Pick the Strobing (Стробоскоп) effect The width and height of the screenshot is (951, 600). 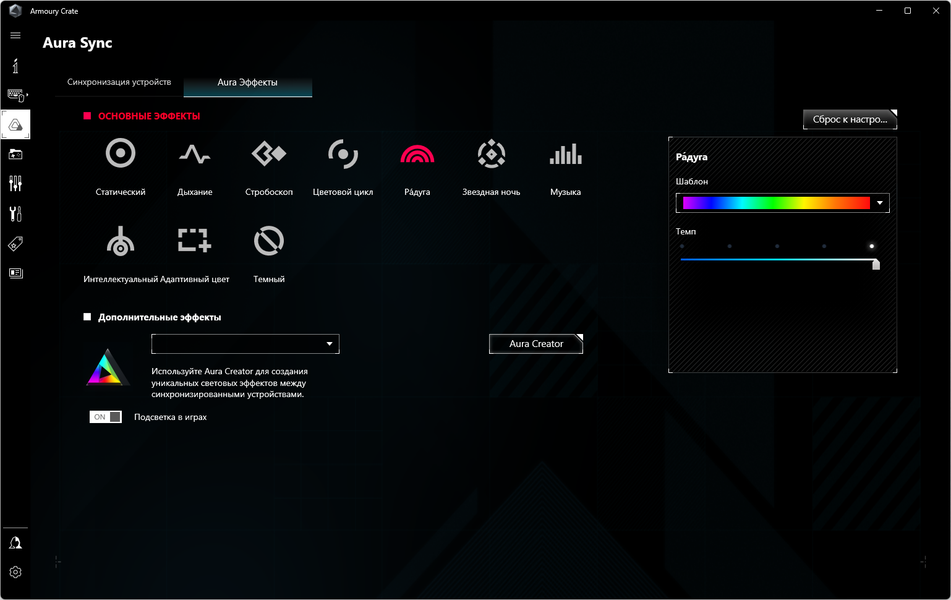click(269, 153)
